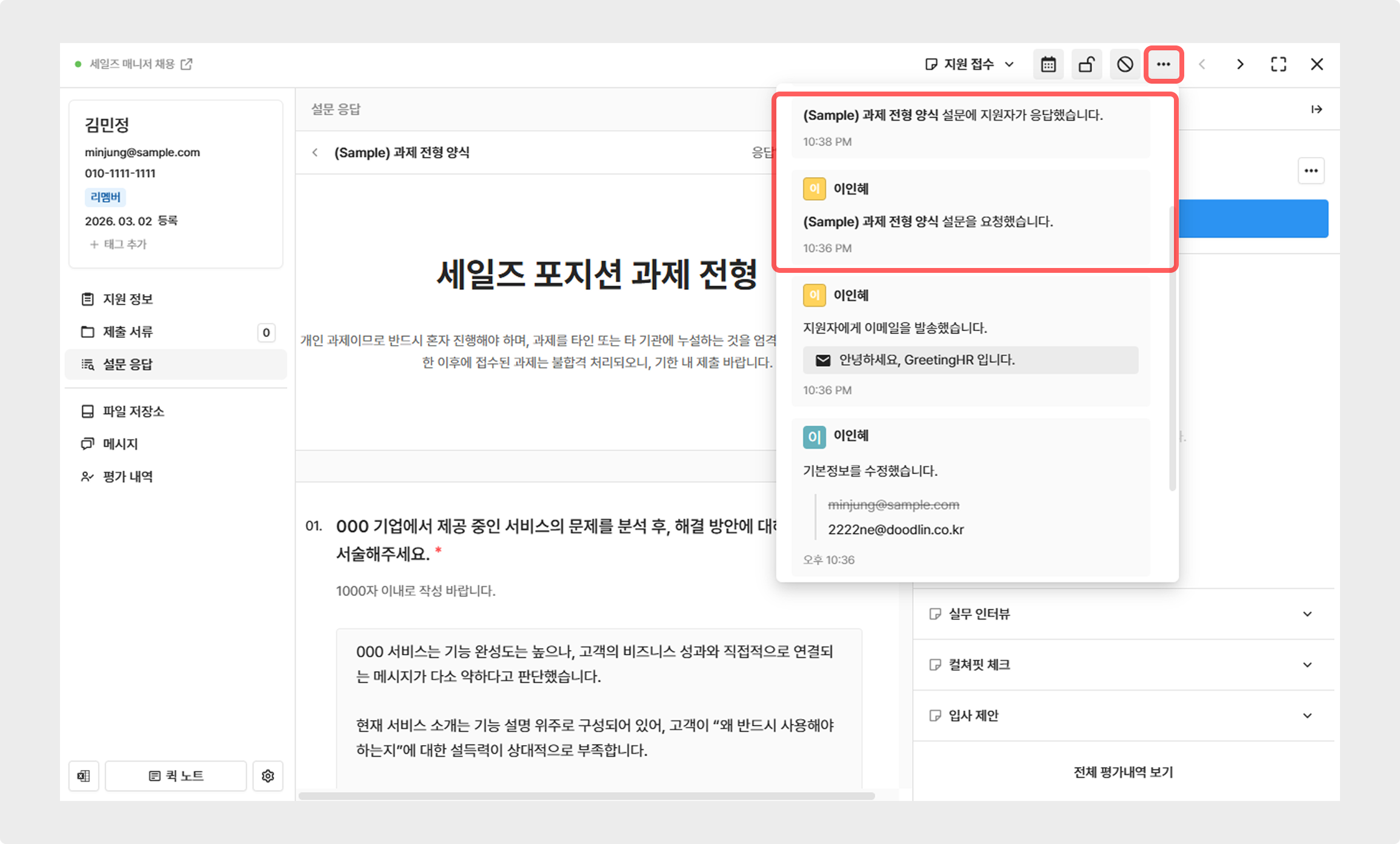This screenshot has width=1400, height=844.
Task: Click the applicant name 김민정
Action: pos(107,125)
